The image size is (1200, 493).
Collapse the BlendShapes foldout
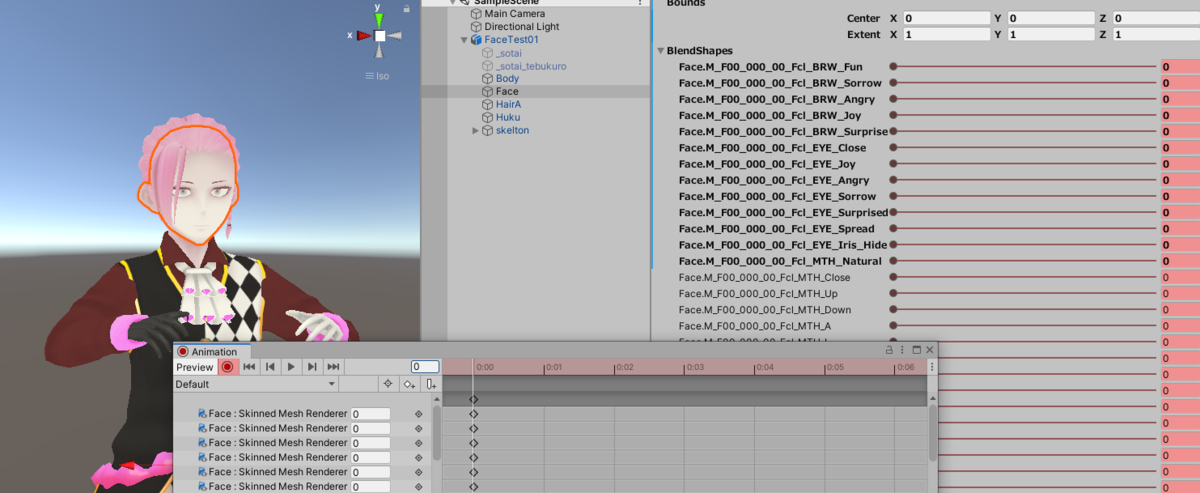[x=661, y=51]
